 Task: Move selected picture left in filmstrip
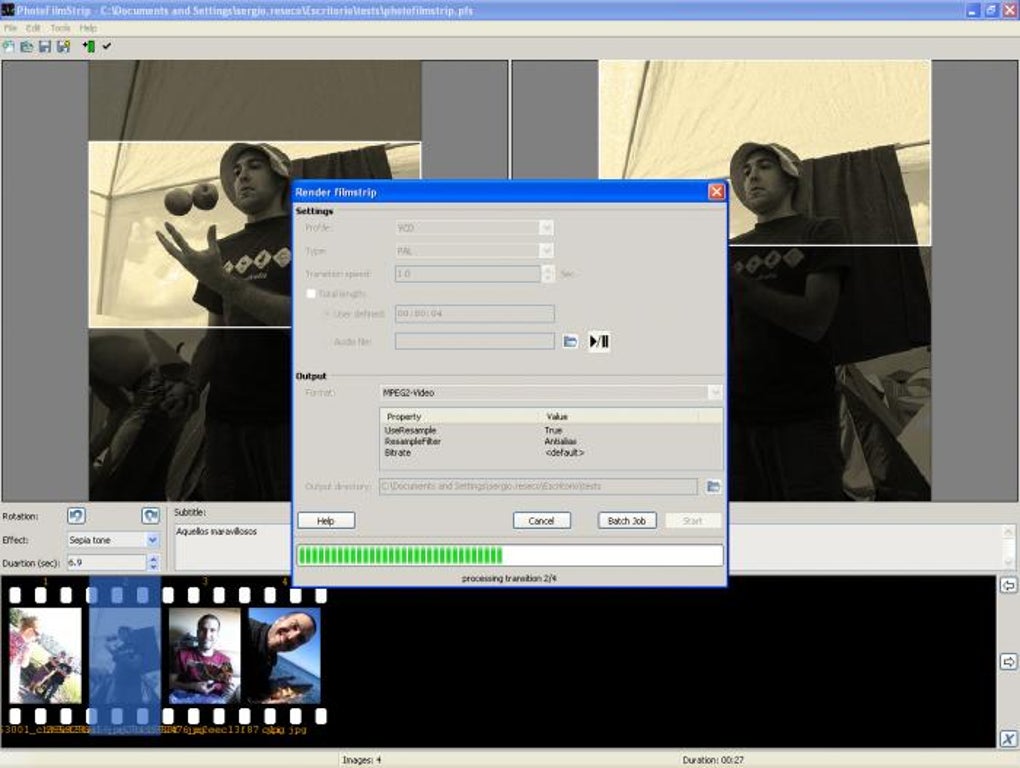[x=1008, y=585]
